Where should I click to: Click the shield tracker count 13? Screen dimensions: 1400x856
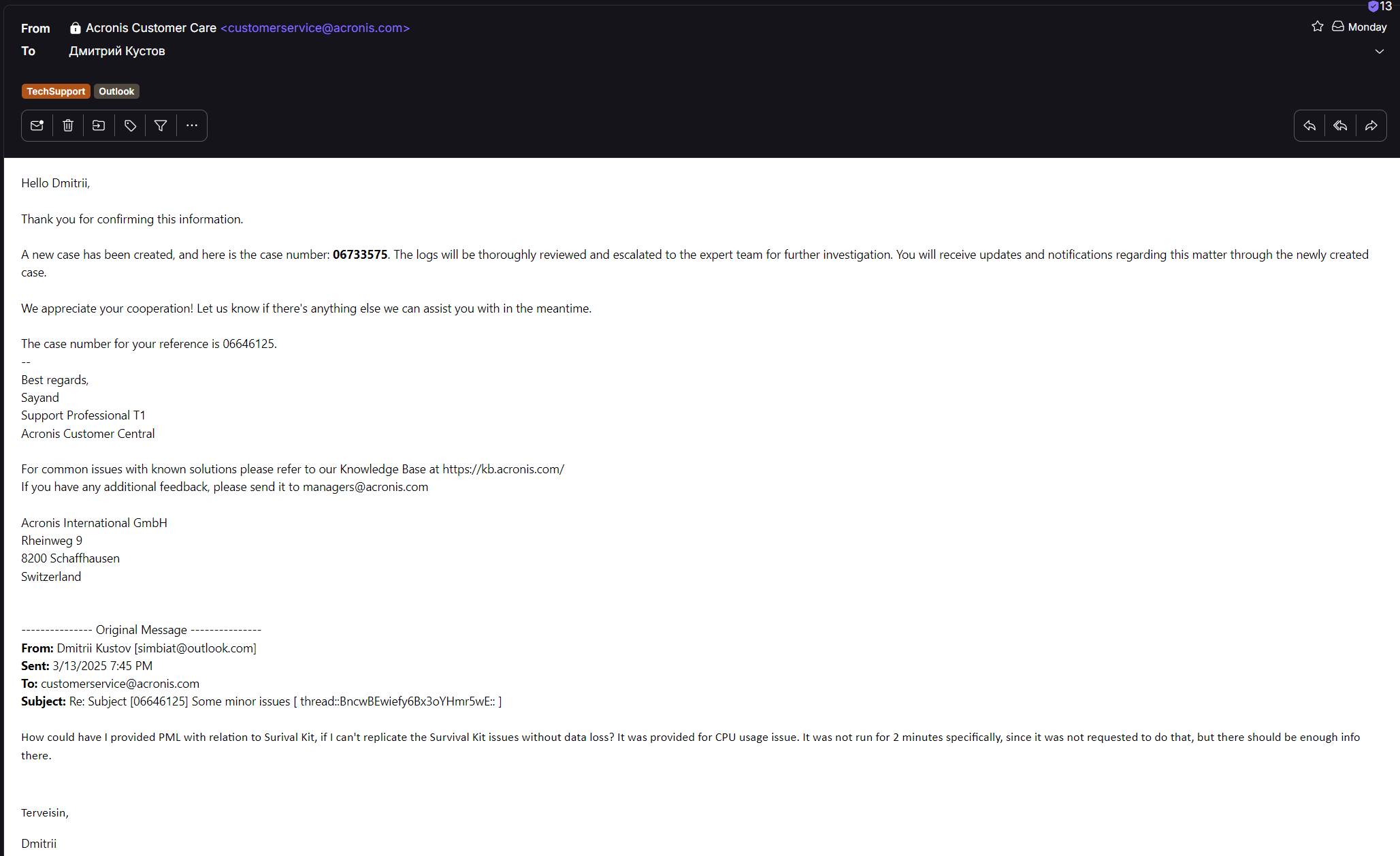click(1380, 6)
